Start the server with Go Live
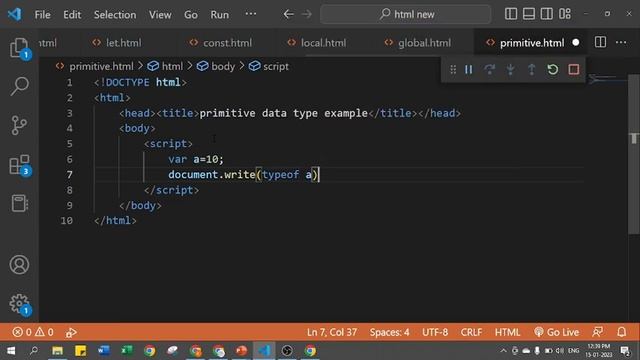 (556, 332)
